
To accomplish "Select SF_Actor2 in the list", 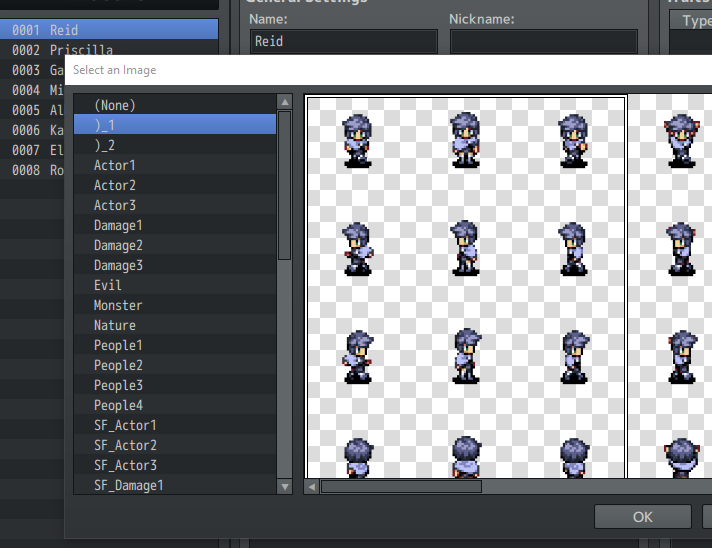I will pos(175,444).
